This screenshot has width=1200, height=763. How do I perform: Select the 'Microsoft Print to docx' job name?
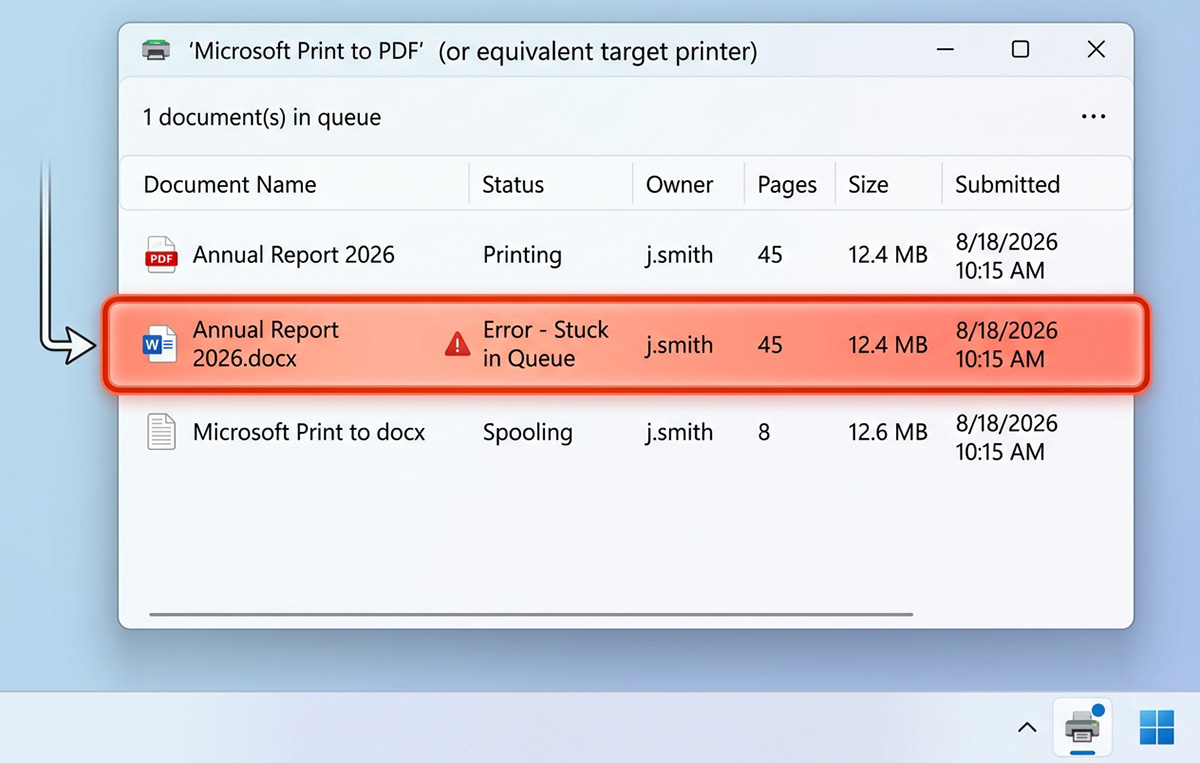309,433
